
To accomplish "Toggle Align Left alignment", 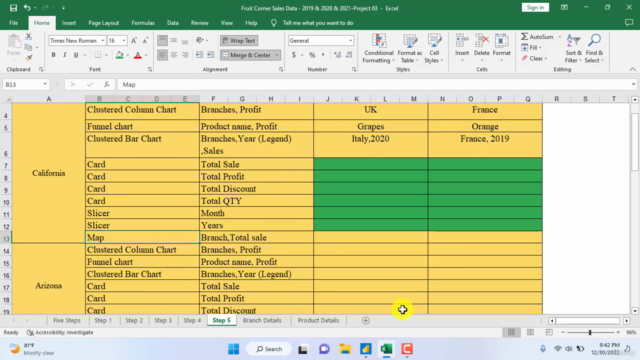I will pos(162,55).
